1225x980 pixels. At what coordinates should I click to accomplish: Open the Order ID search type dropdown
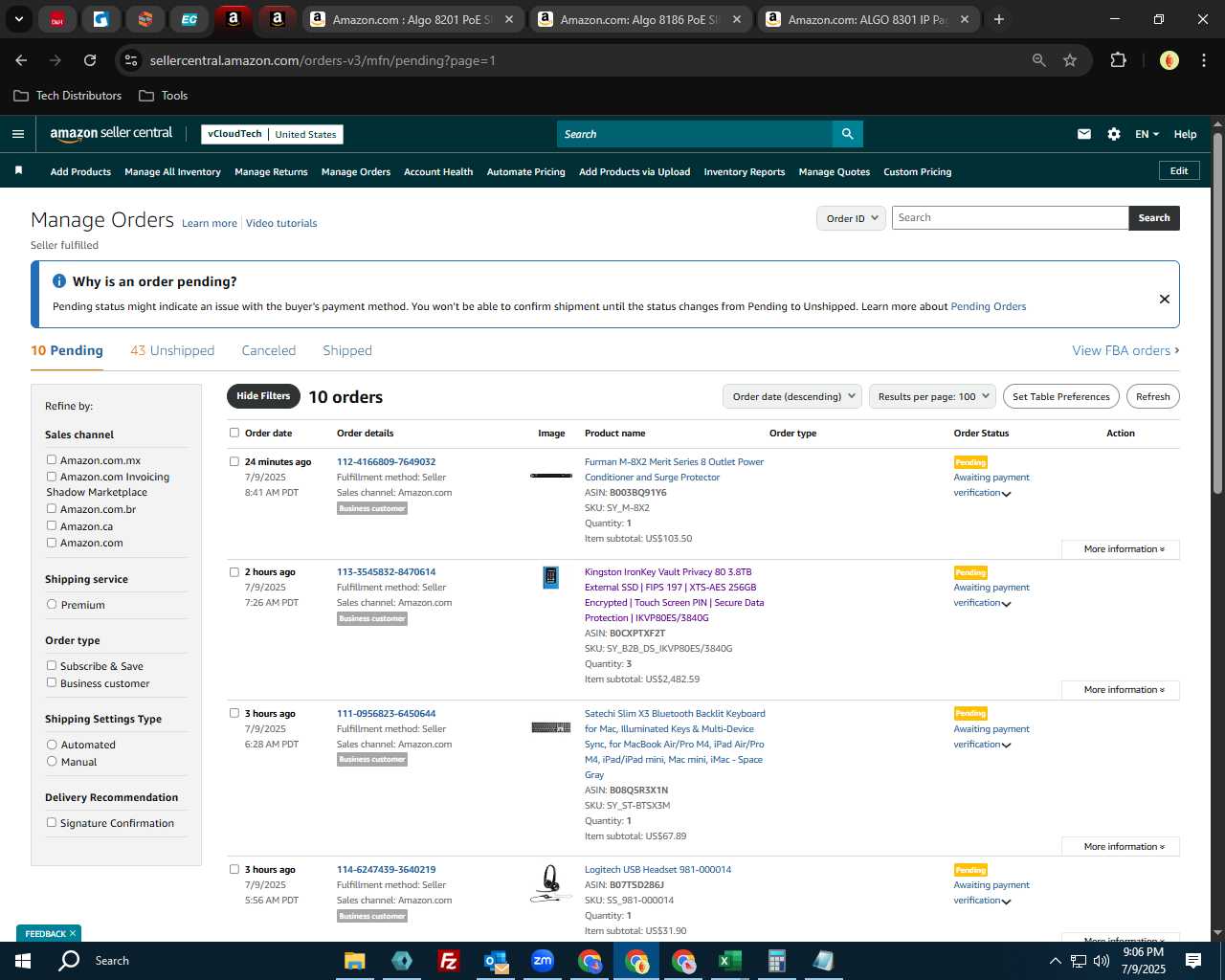[851, 218]
